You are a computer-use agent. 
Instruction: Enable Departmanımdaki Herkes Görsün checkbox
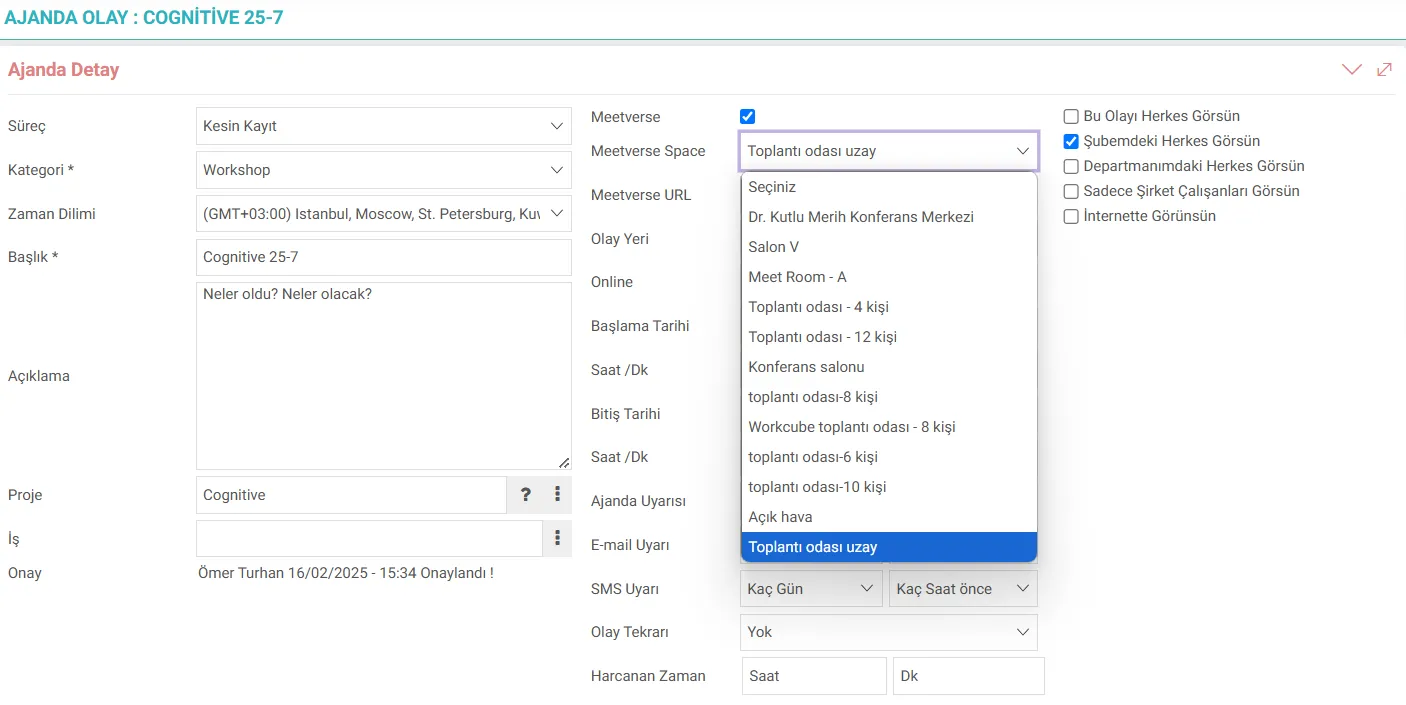1071,166
